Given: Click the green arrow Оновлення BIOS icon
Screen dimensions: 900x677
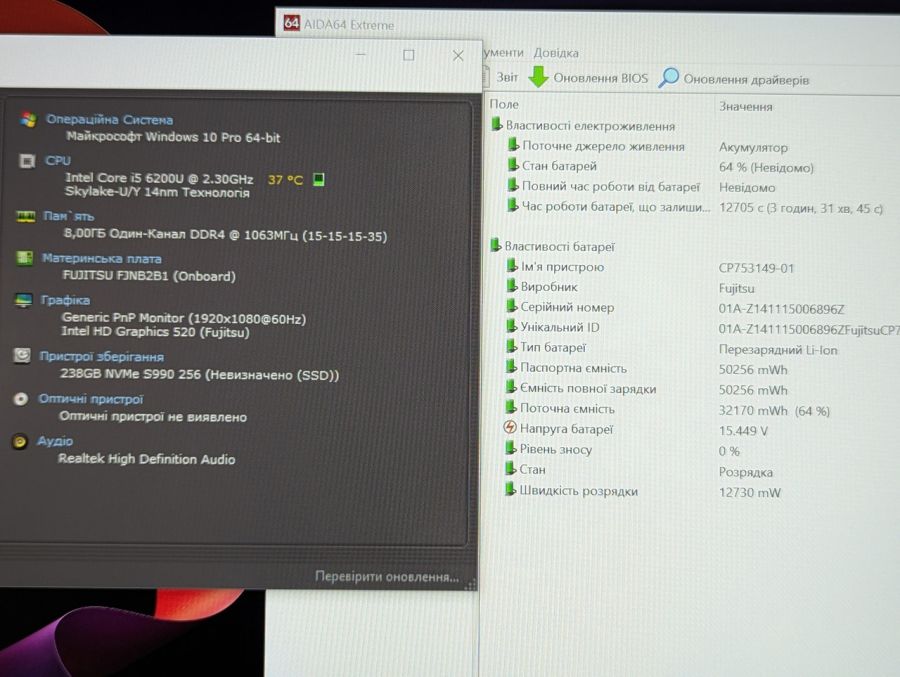Looking at the screenshot, I should [x=538, y=77].
